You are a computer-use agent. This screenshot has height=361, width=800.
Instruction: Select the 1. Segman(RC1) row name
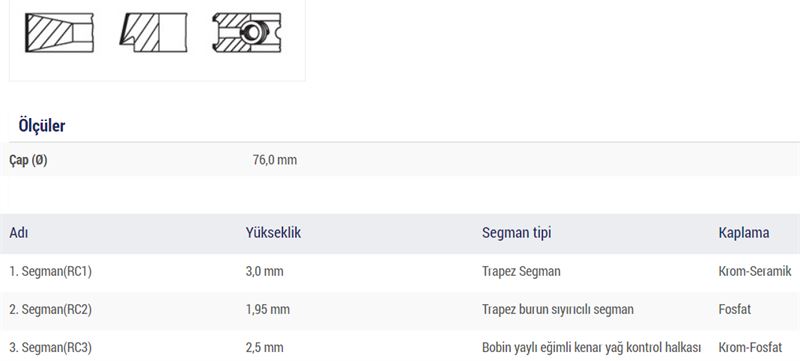point(51,272)
